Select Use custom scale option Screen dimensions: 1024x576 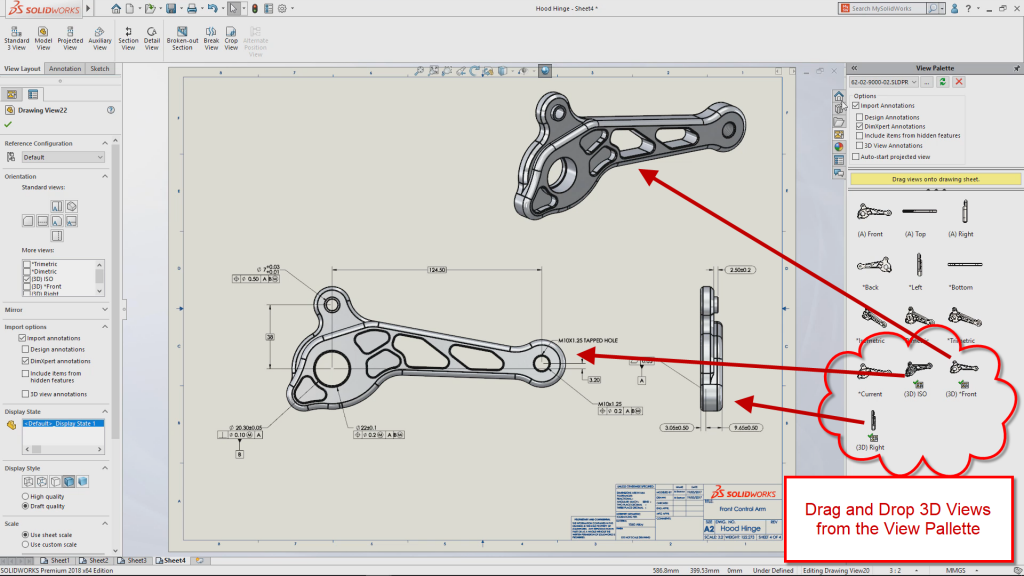(x=25, y=544)
